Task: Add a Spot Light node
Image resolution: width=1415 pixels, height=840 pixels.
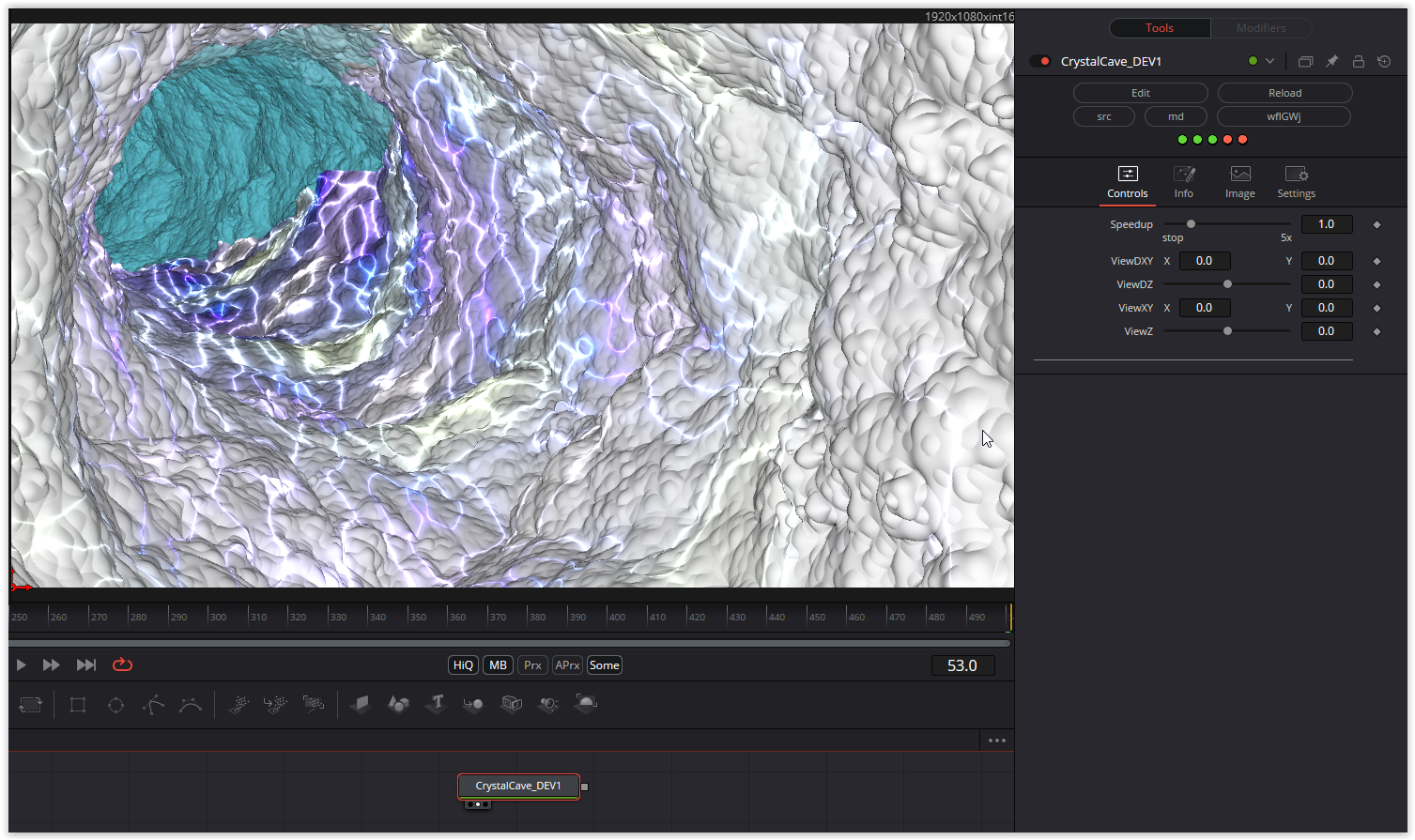Action: pos(548,704)
